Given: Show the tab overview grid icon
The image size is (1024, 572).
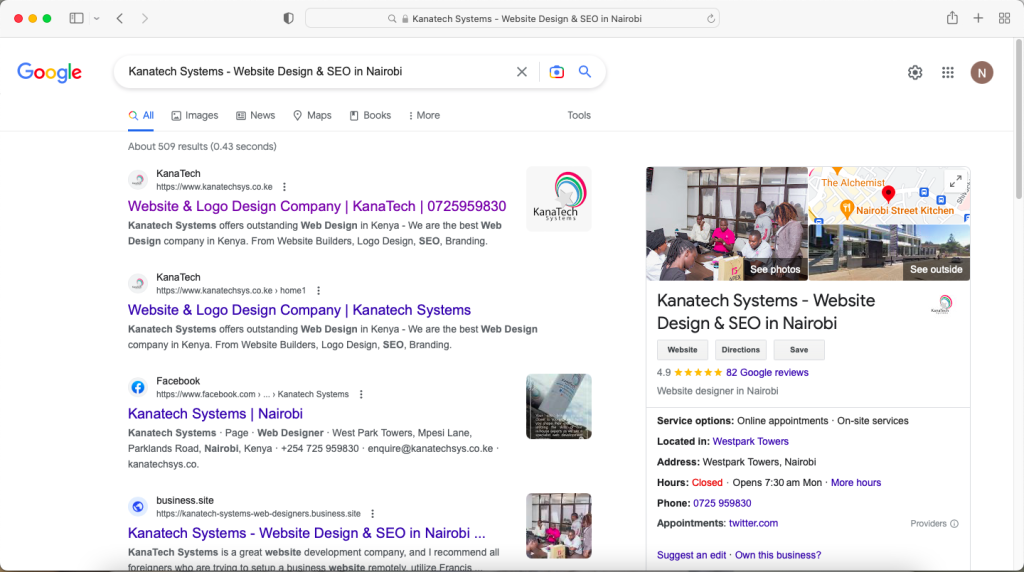Looking at the screenshot, I should click(1004, 18).
